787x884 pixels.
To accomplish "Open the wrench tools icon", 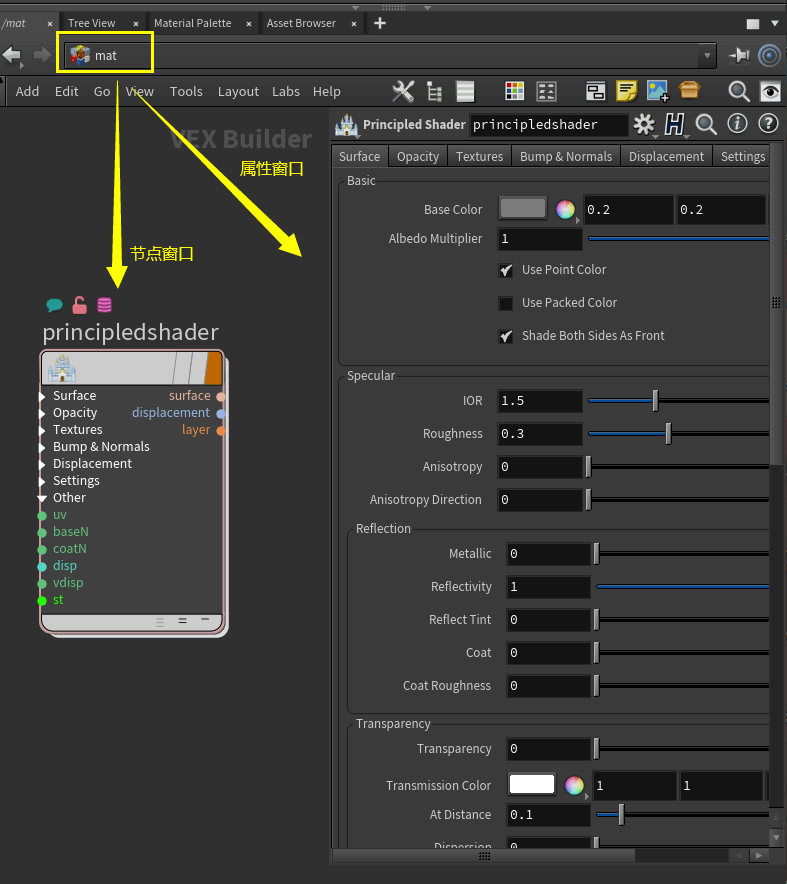I will click(403, 91).
